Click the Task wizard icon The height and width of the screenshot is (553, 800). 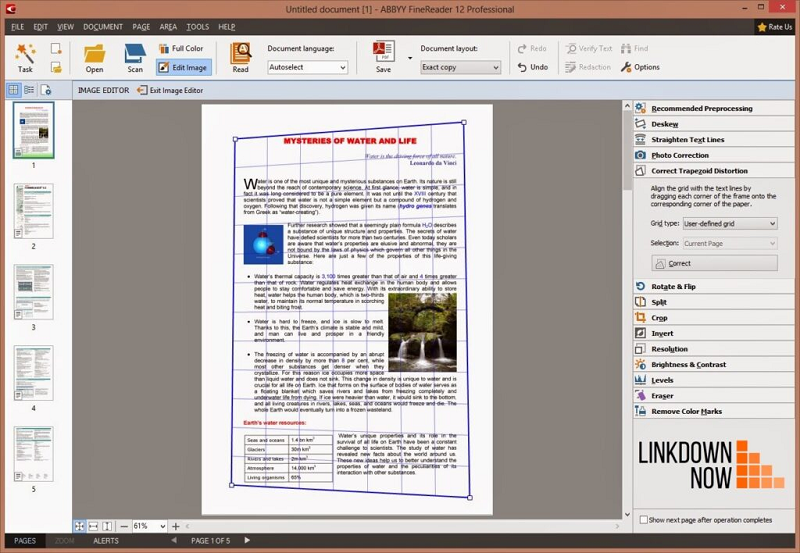tap(25, 56)
